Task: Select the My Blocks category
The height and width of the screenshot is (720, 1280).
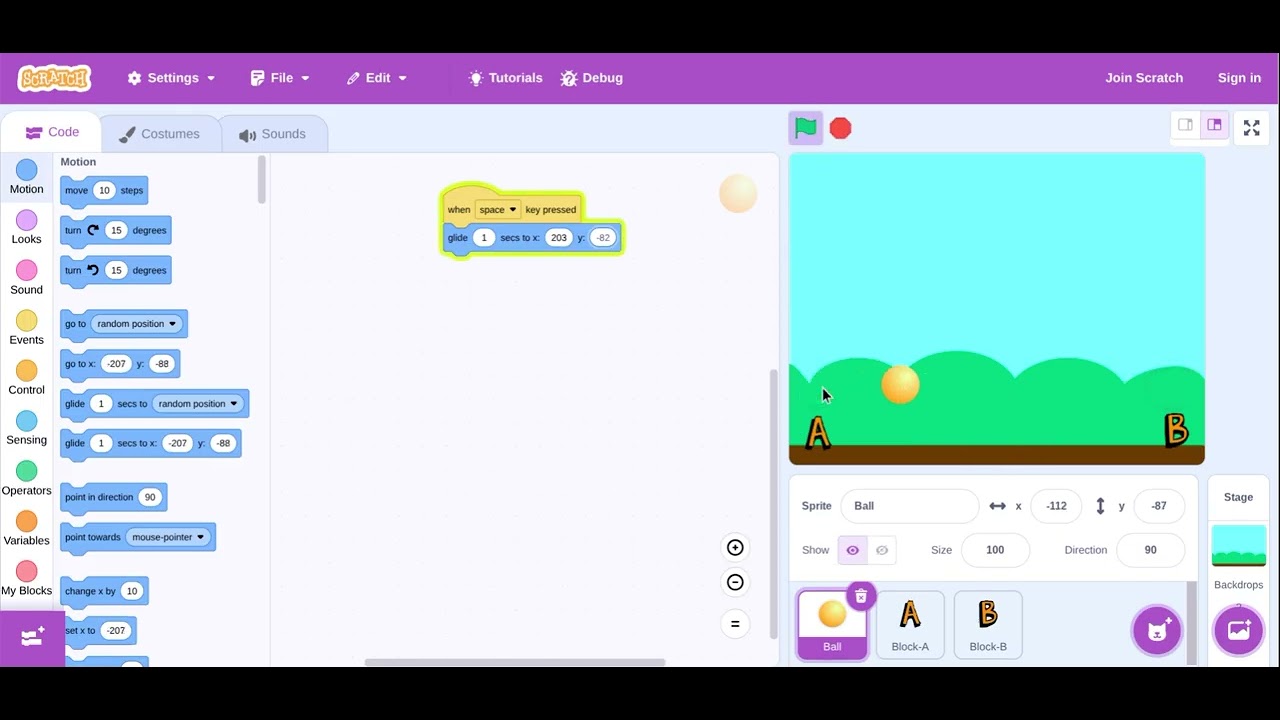Action: (x=27, y=578)
